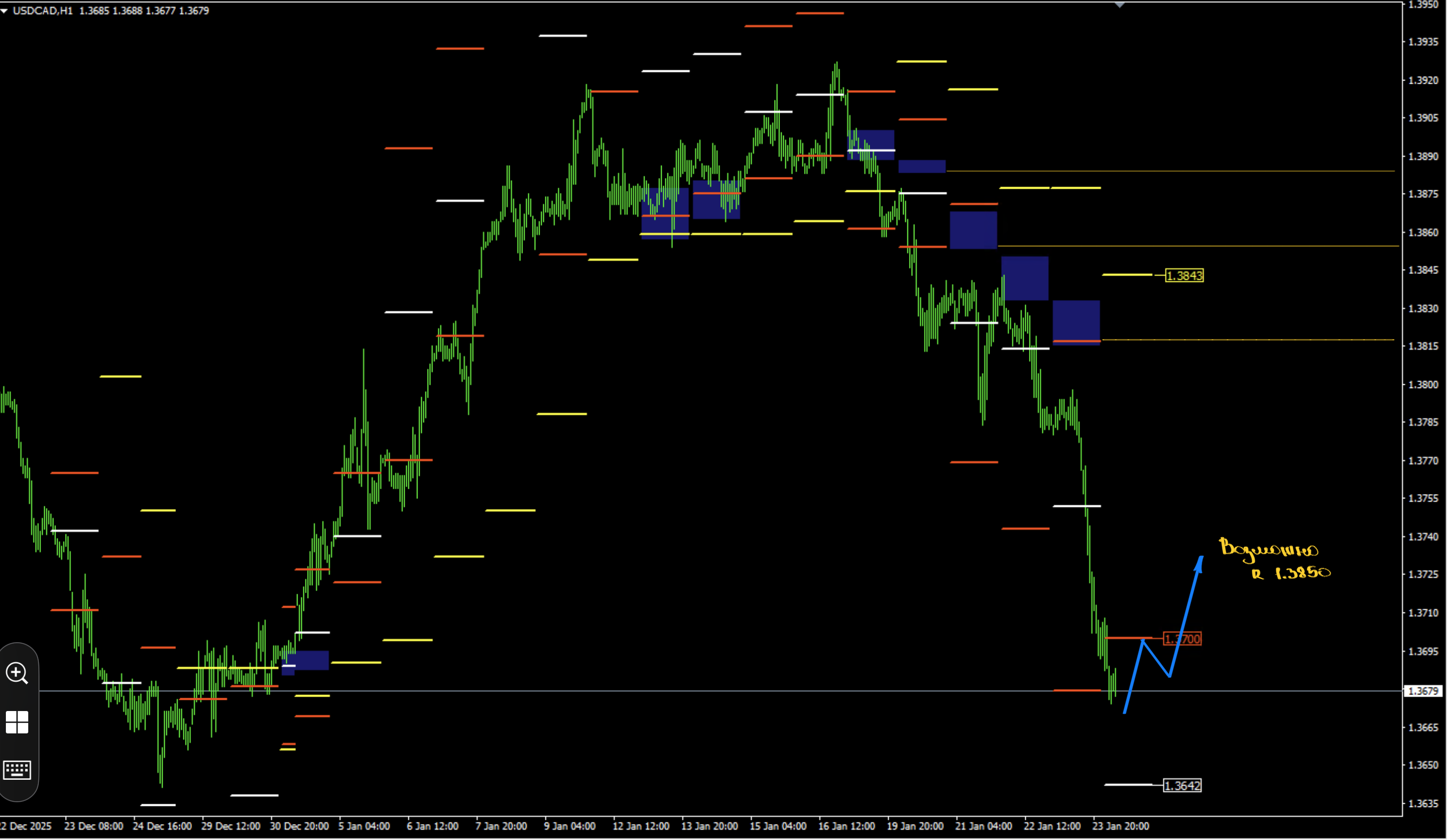
Task: Click the 23 Jan 20:00 time label
Action: coord(1121,826)
